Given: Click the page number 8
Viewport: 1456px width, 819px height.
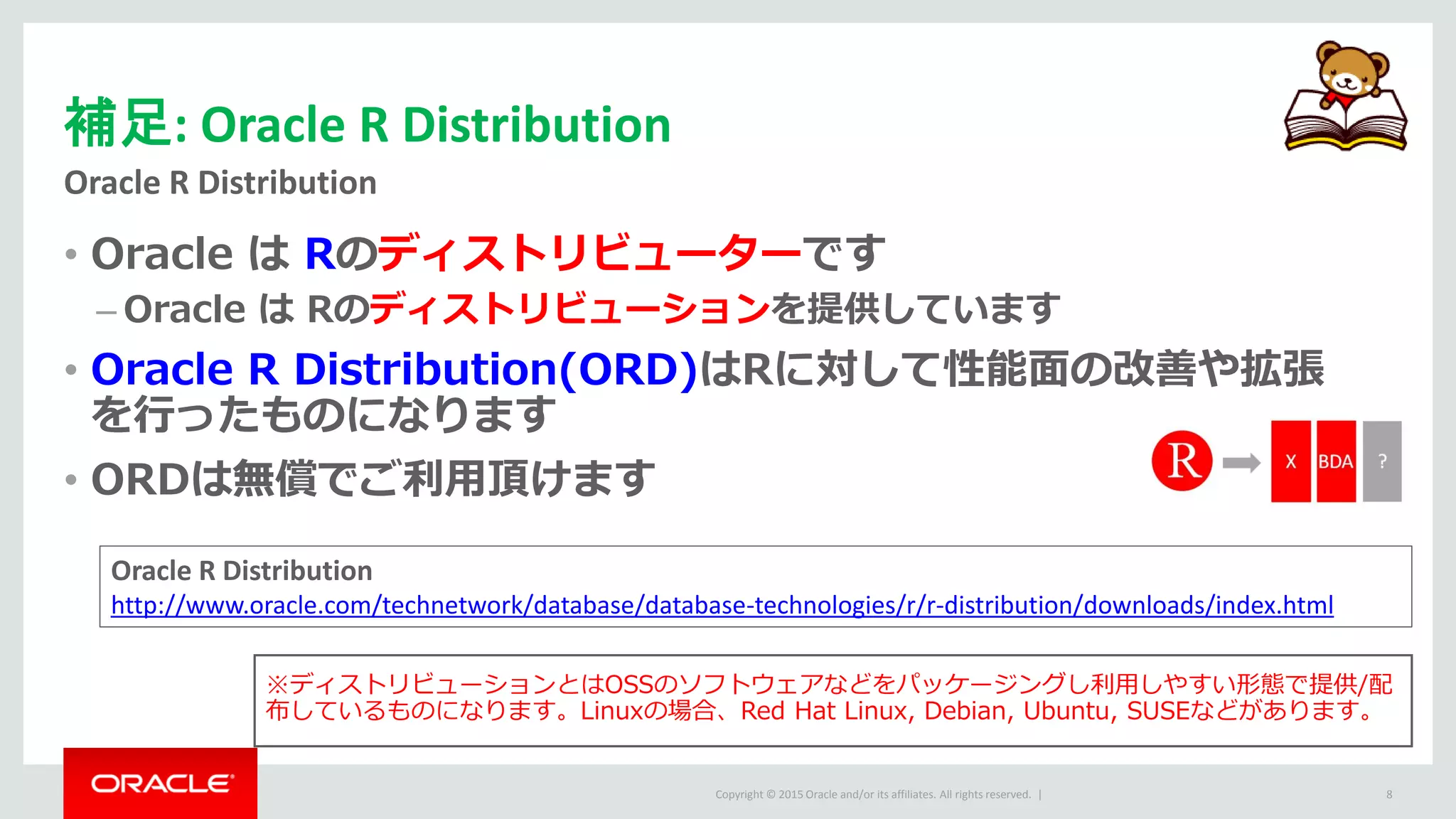Looking at the screenshot, I should click(1389, 794).
